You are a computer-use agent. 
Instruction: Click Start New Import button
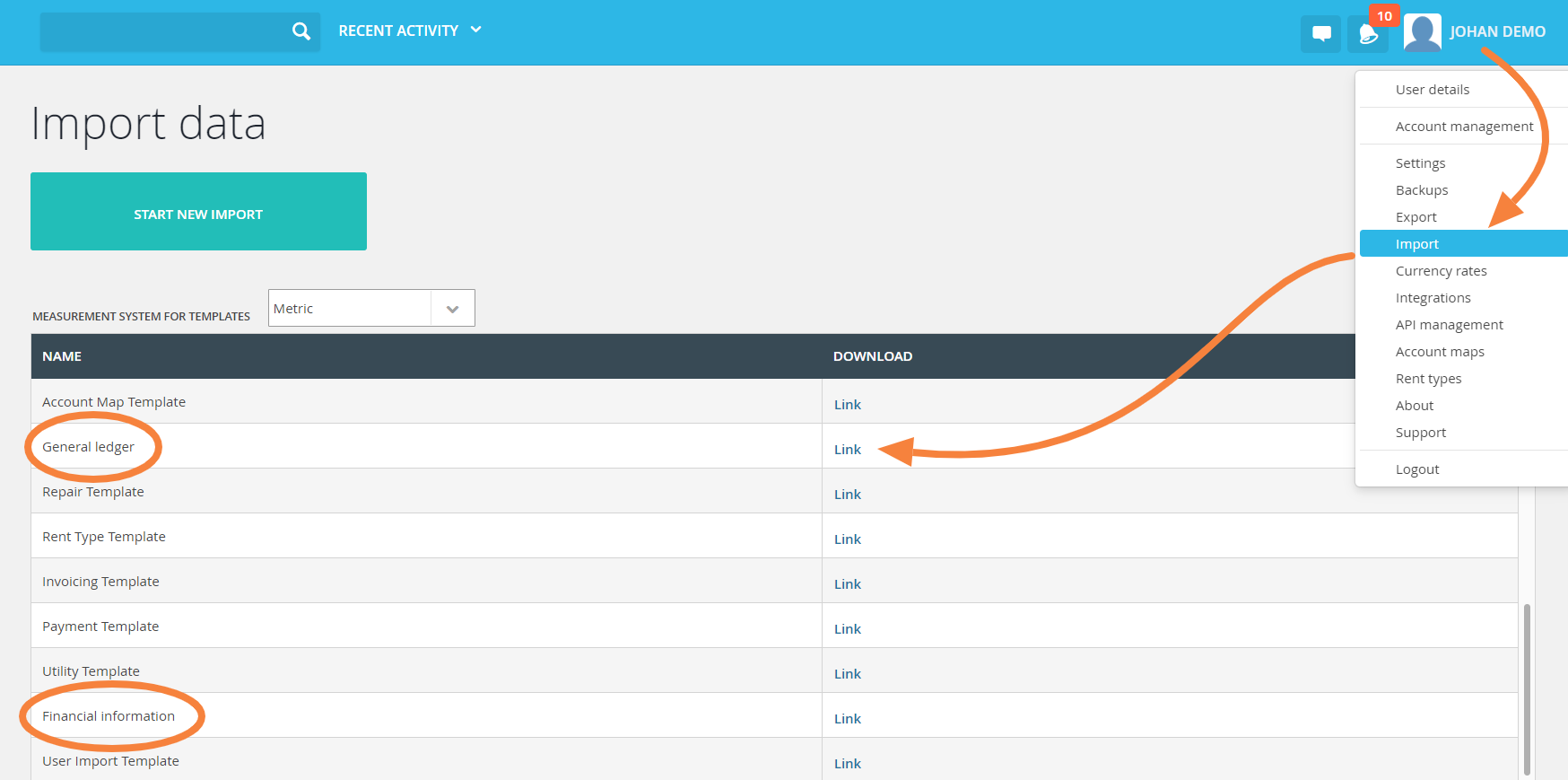coord(198,211)
